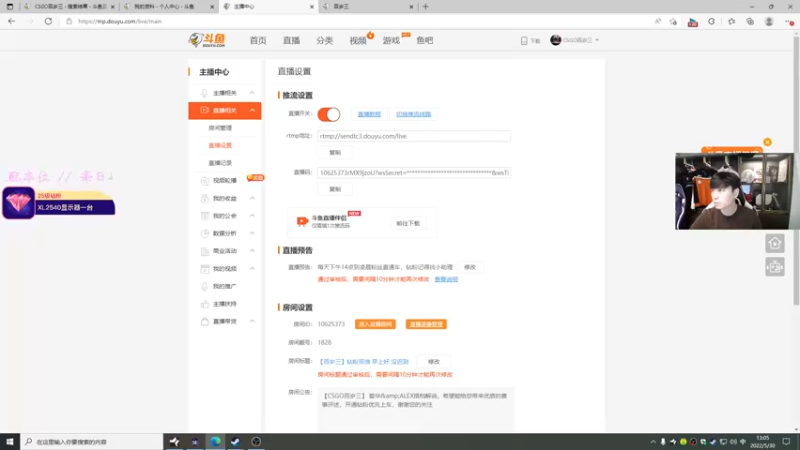Open the 直播记录 sidebar item
Viewport: 800px width, 450px height.
(x=220, y=163)
